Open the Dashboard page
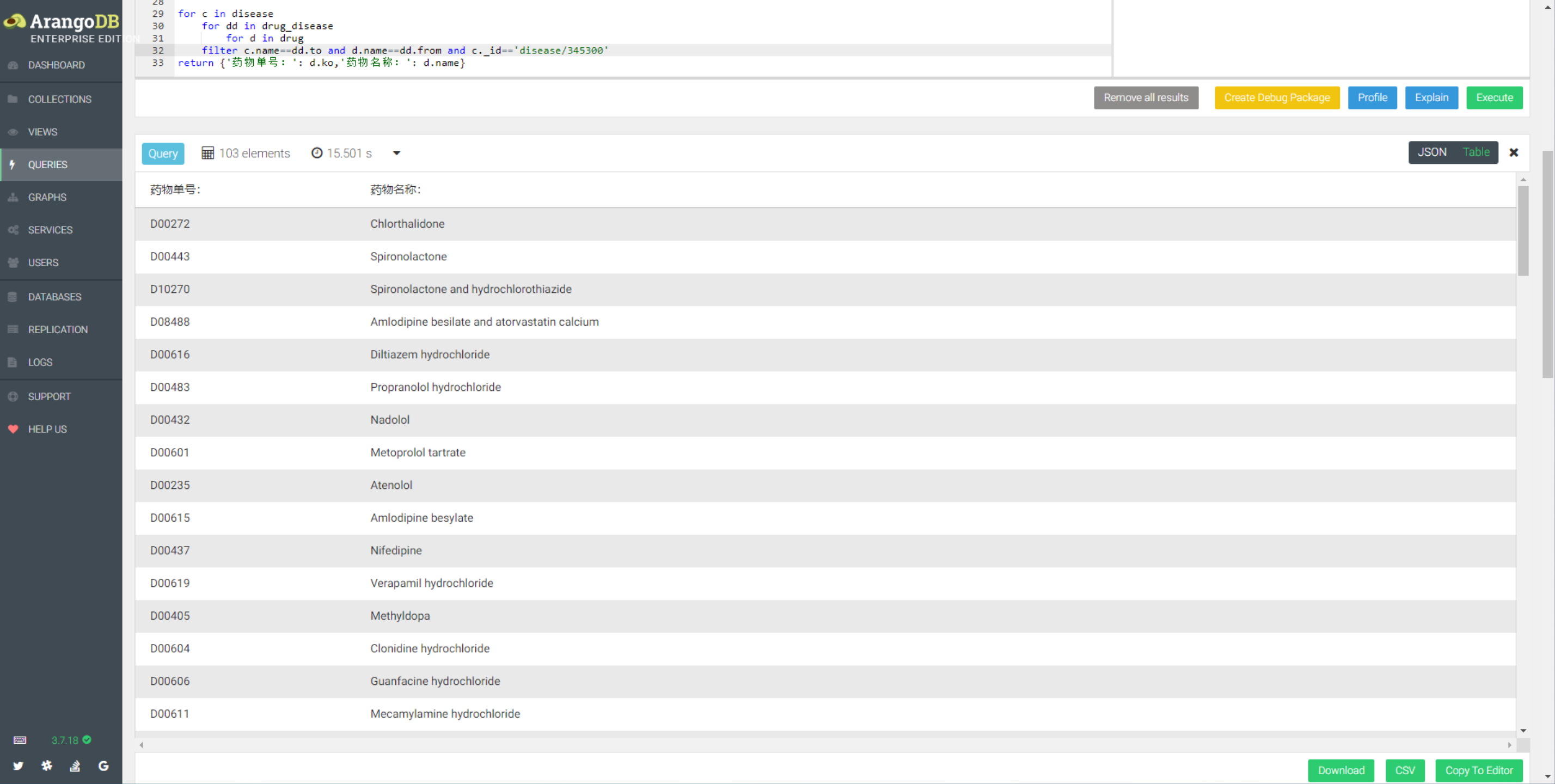This screenshot has height=784, width=1555. tap(56, 65)
